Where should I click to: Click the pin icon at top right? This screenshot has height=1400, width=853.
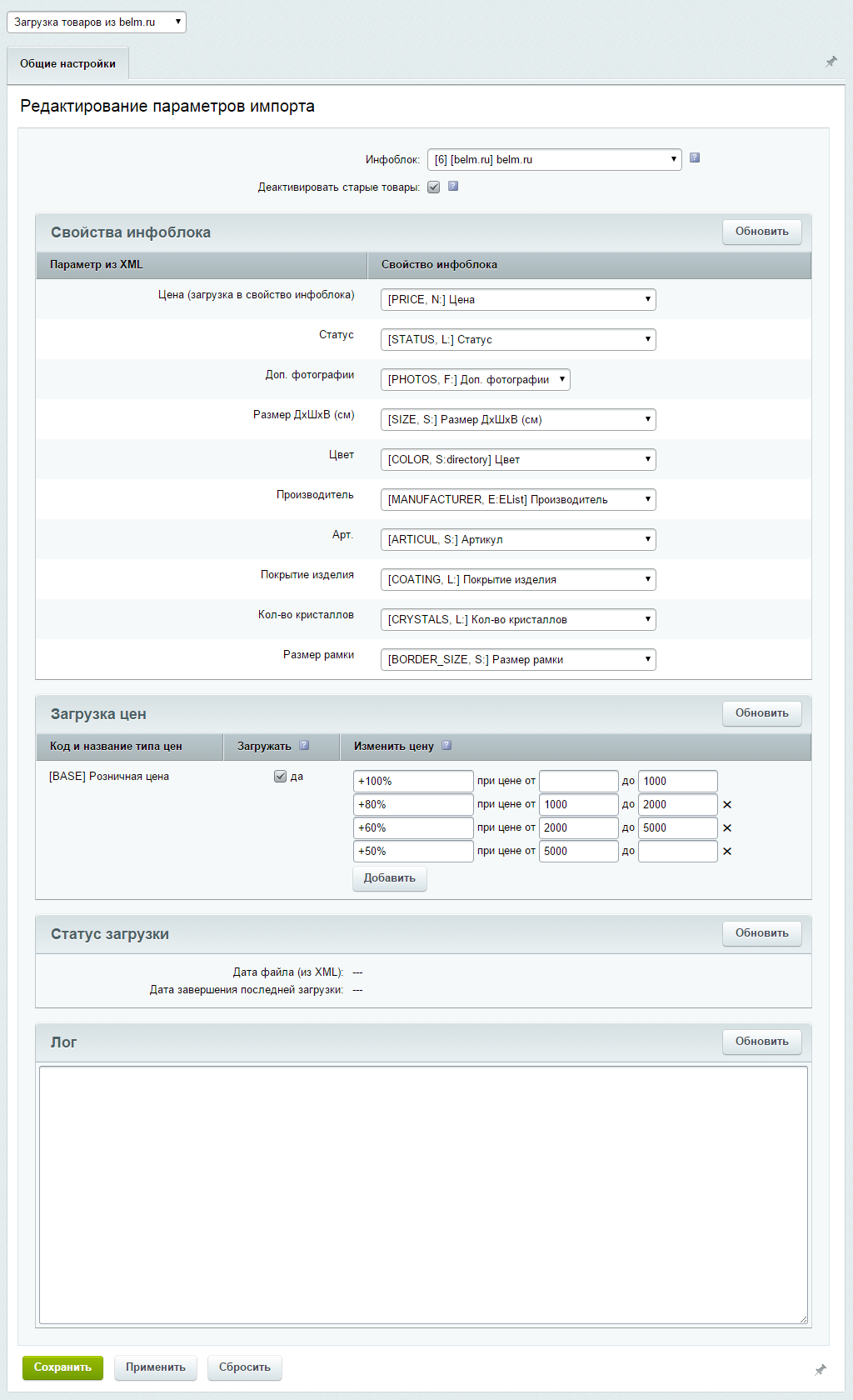tap(831, 62)
